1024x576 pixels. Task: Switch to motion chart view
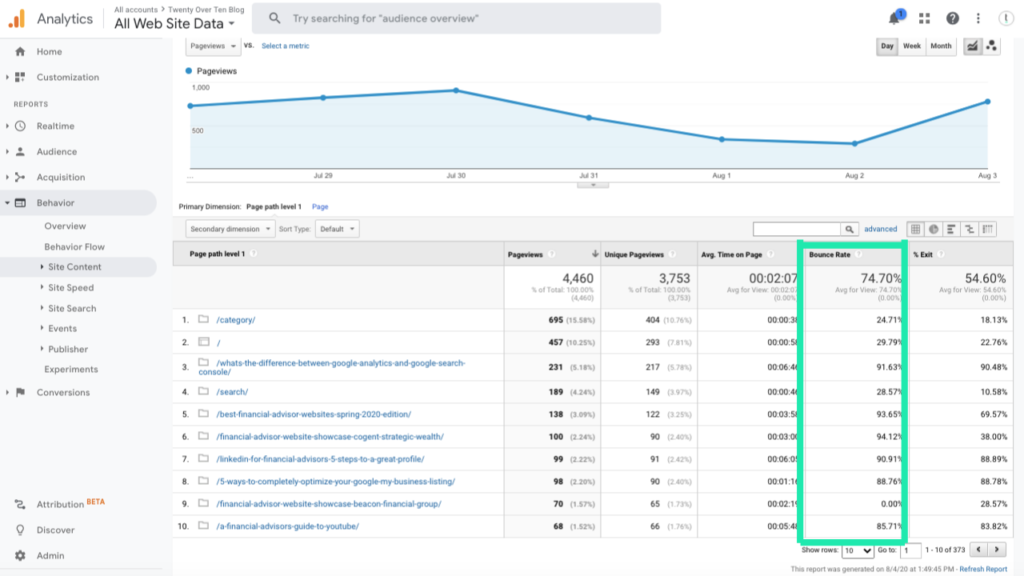click(992, 46)
